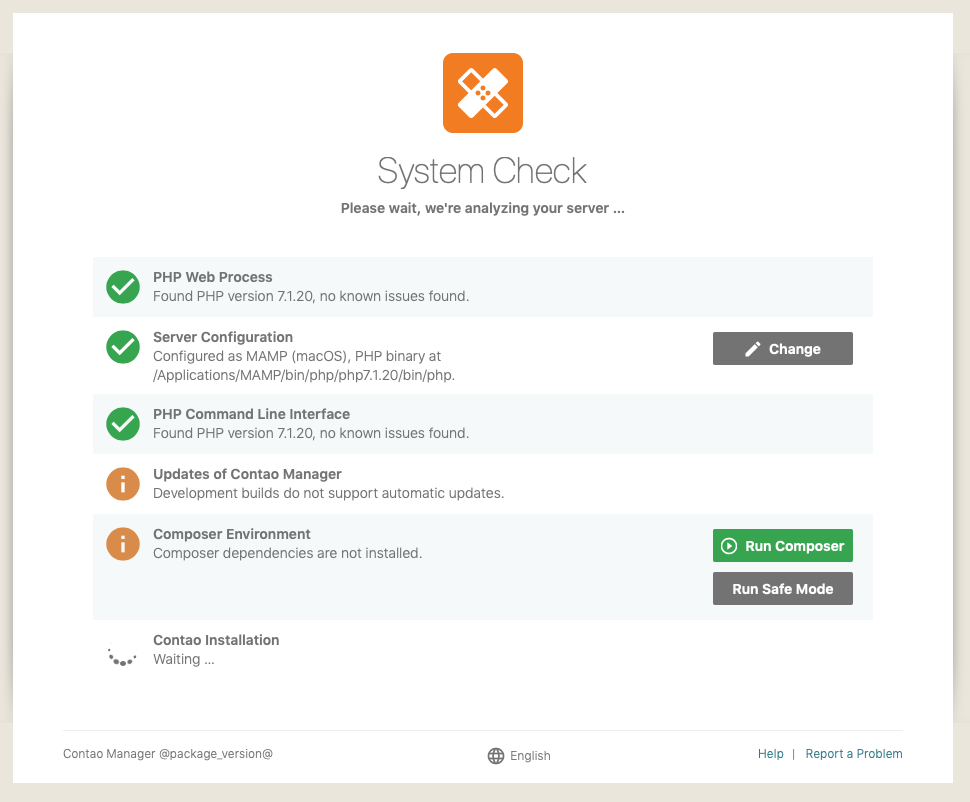The image size is (970, 802).
Task: Click the orange info icon for Composer Environment
Action: [x=122, y=544]
